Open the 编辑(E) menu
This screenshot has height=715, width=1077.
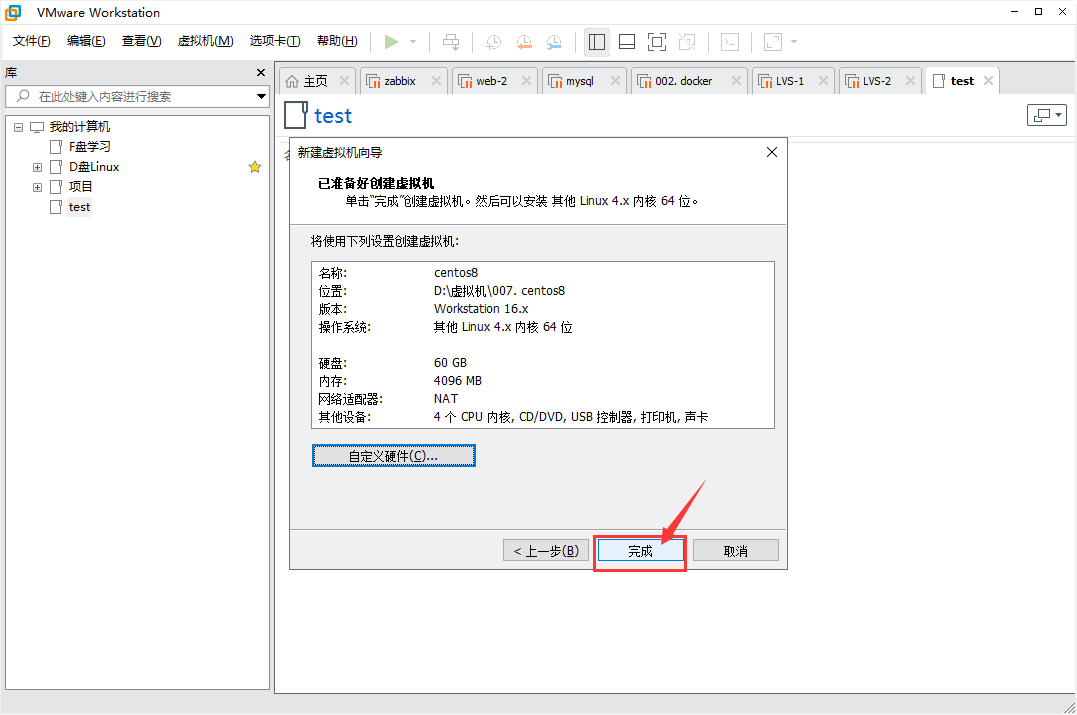point(86,41)
